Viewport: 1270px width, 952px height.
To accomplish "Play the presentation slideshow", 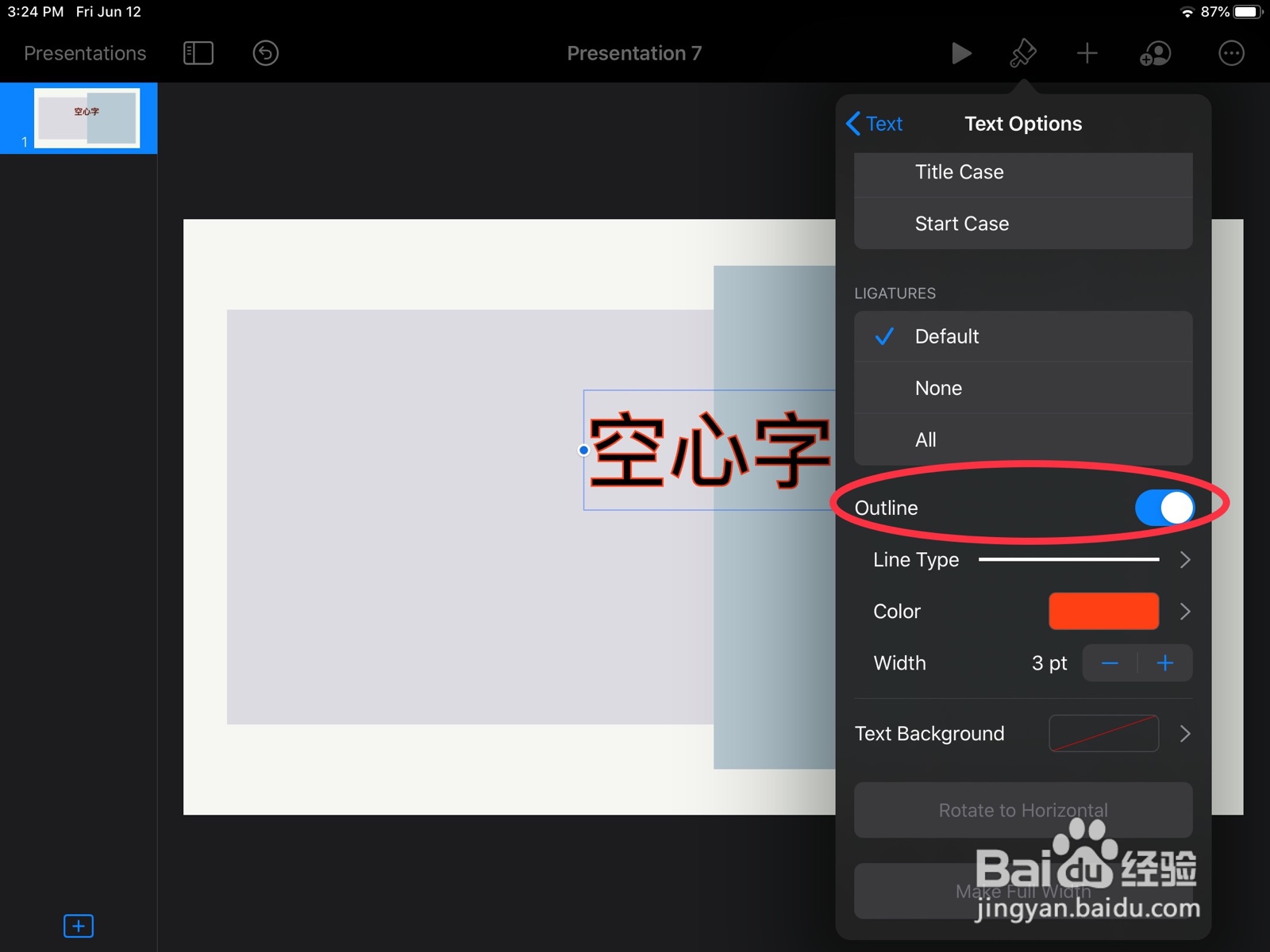I will pos(961,53).
